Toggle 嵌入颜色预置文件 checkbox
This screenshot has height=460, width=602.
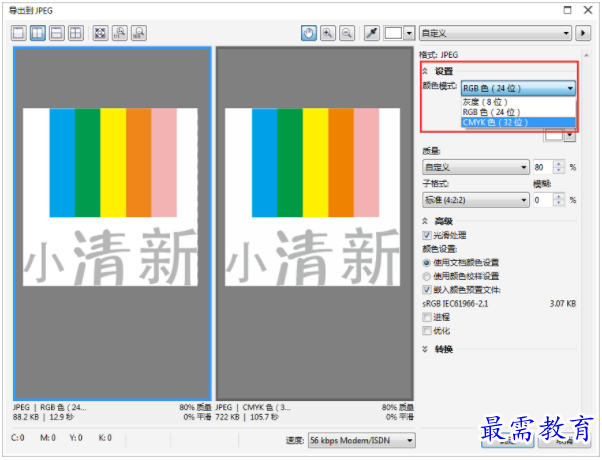[x=427, y=290]
